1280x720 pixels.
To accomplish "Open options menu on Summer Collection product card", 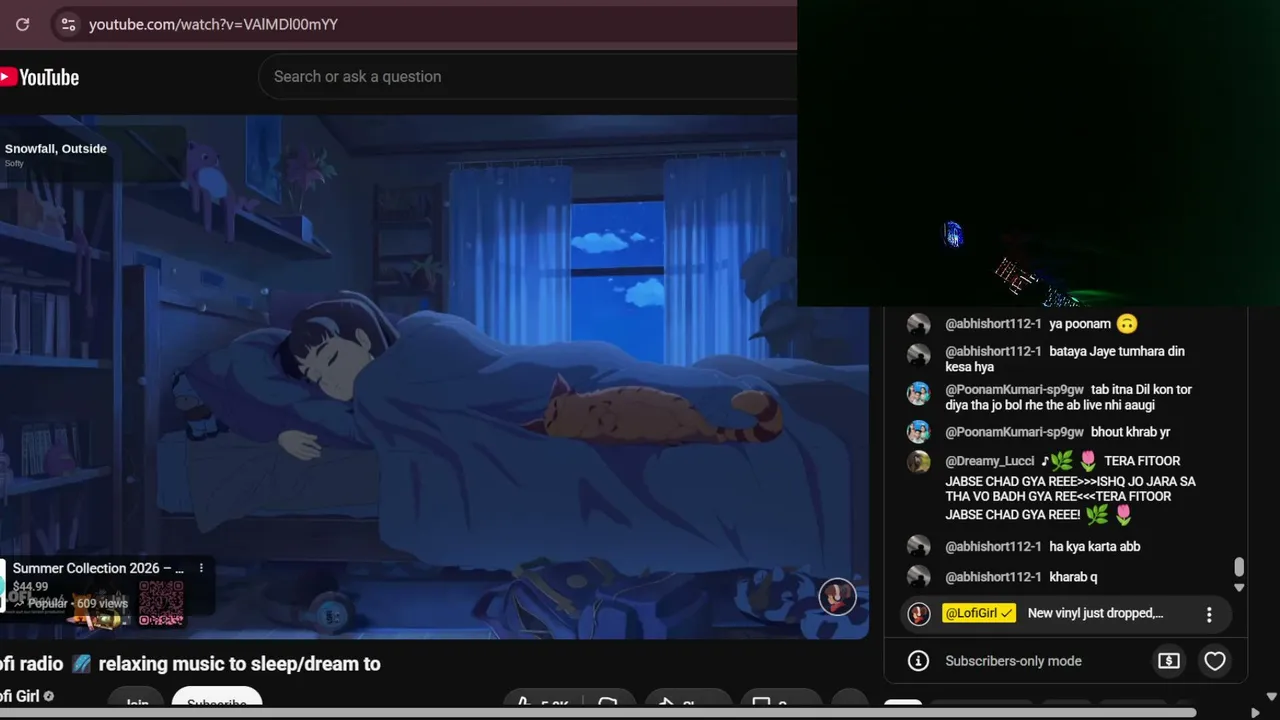I will pyautogui.click(x=201, y=568).
